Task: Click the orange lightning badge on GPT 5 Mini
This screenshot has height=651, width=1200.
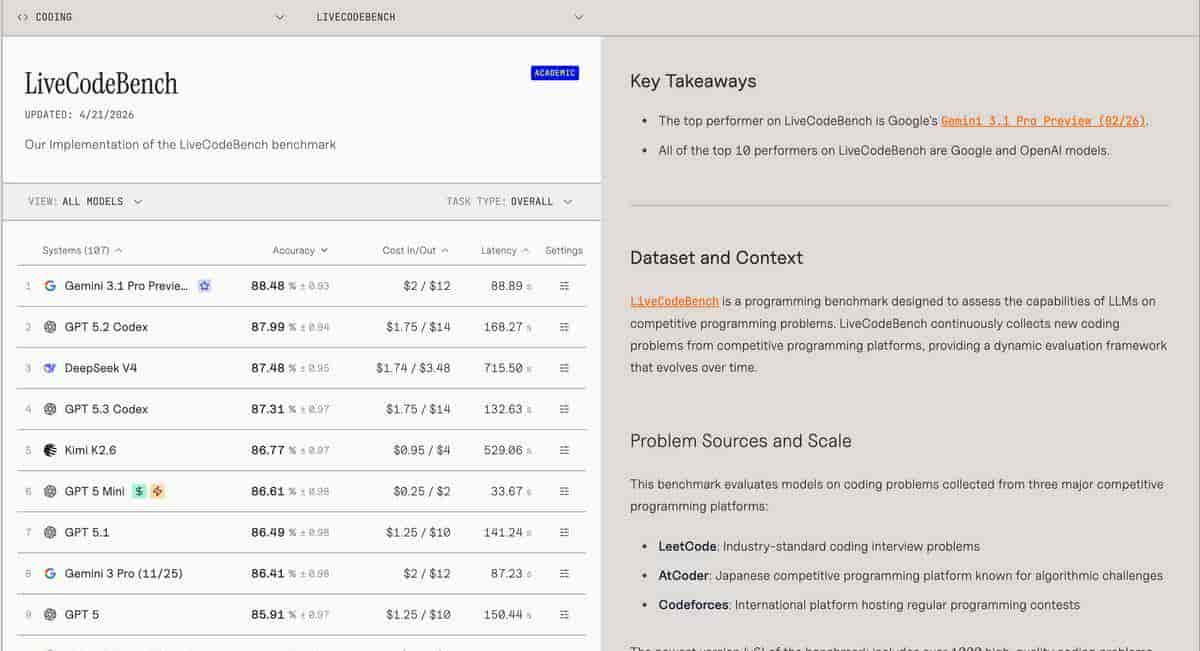Action: coord(157,491)
